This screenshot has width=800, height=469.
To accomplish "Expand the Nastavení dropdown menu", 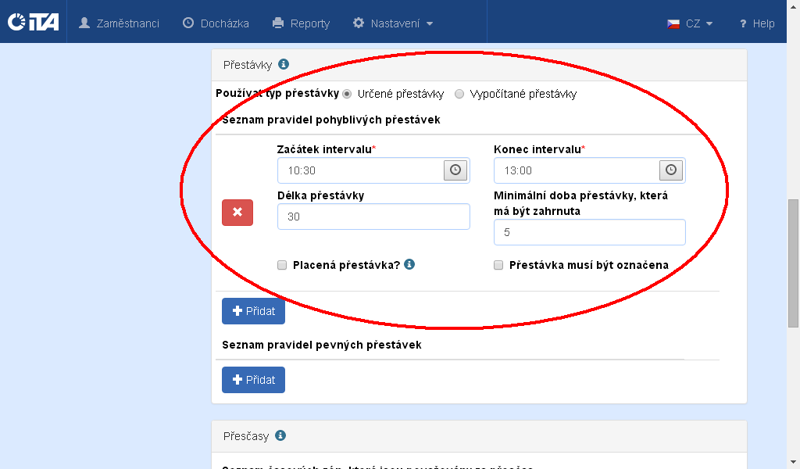I will (393, 23).
